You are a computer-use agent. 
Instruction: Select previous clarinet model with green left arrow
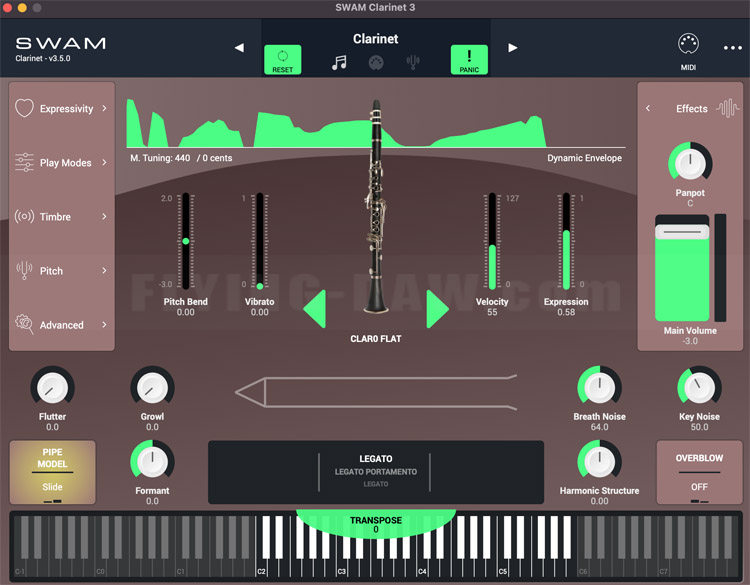click(x=315, y=309)
